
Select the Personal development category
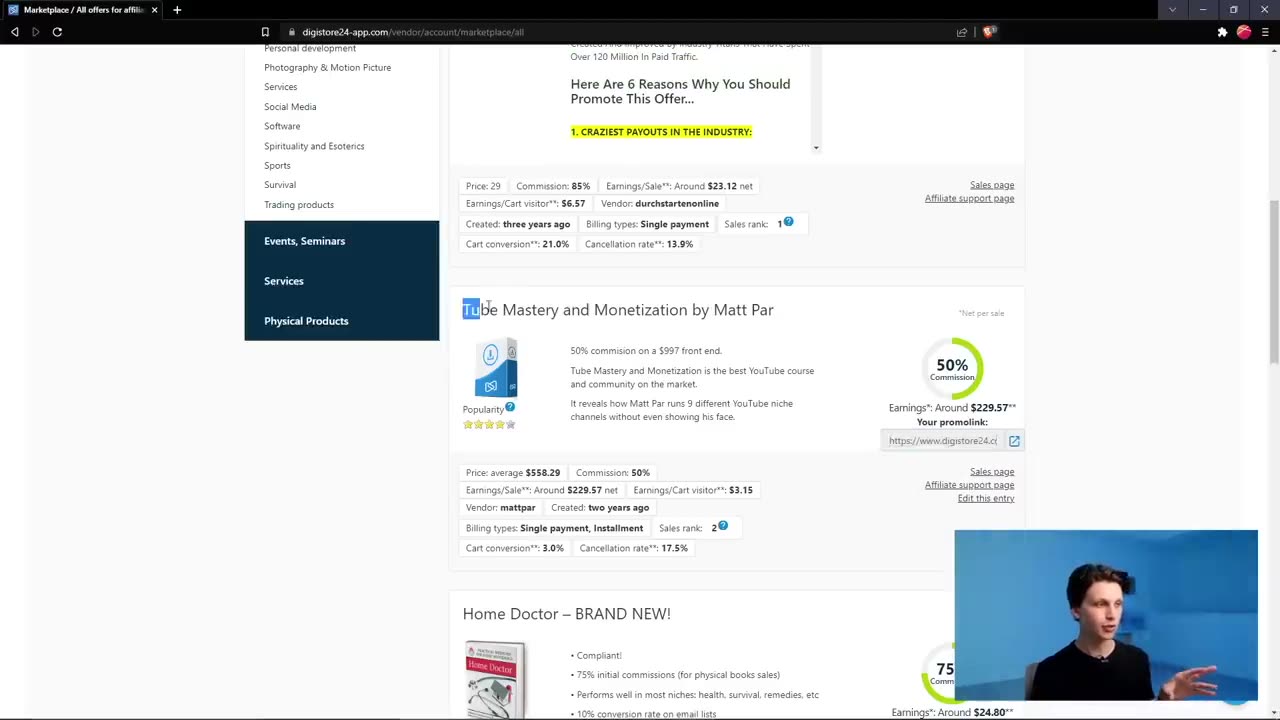point(310,49)
